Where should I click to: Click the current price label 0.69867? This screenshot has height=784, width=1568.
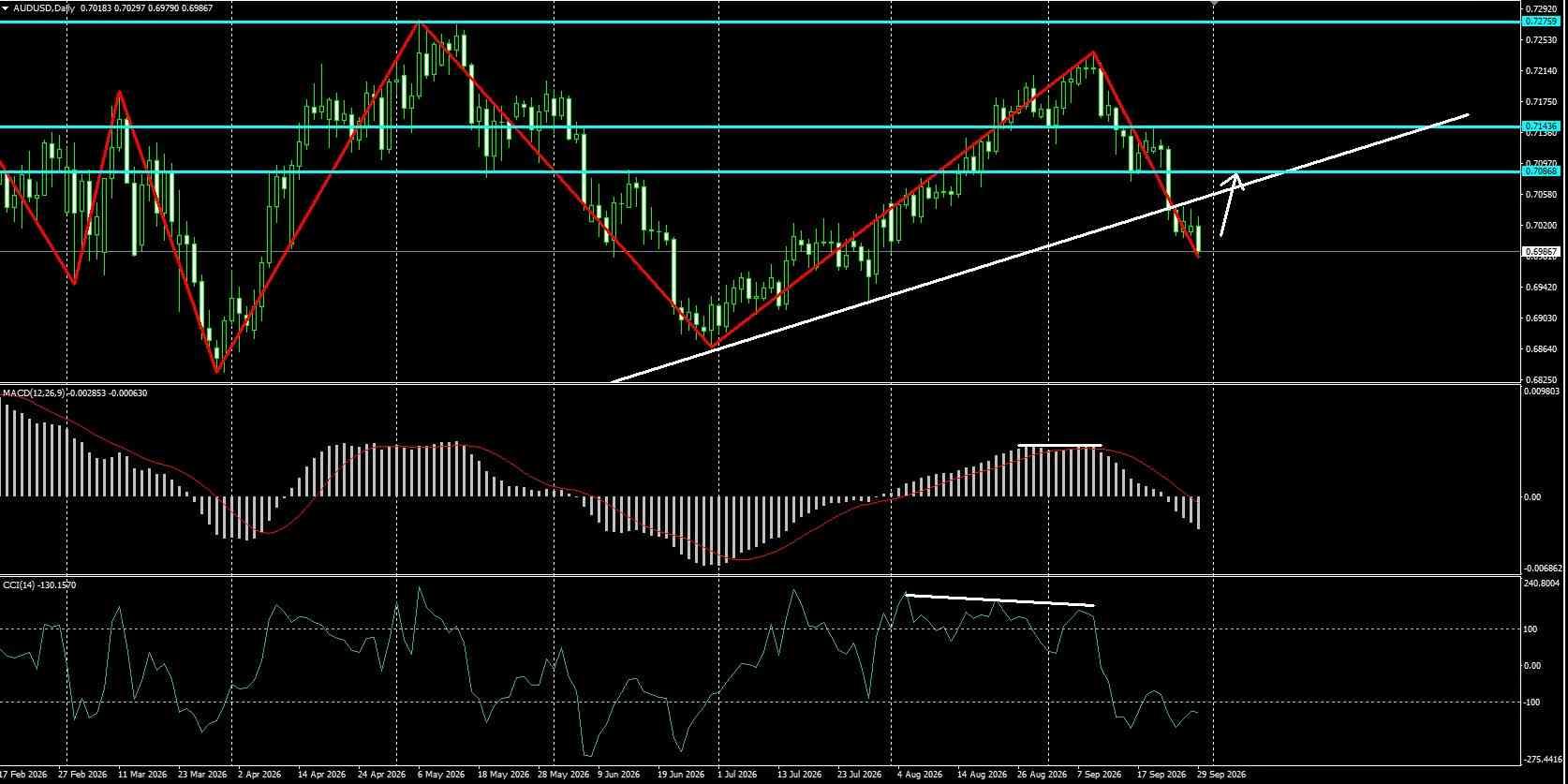tap(1540, 251)
